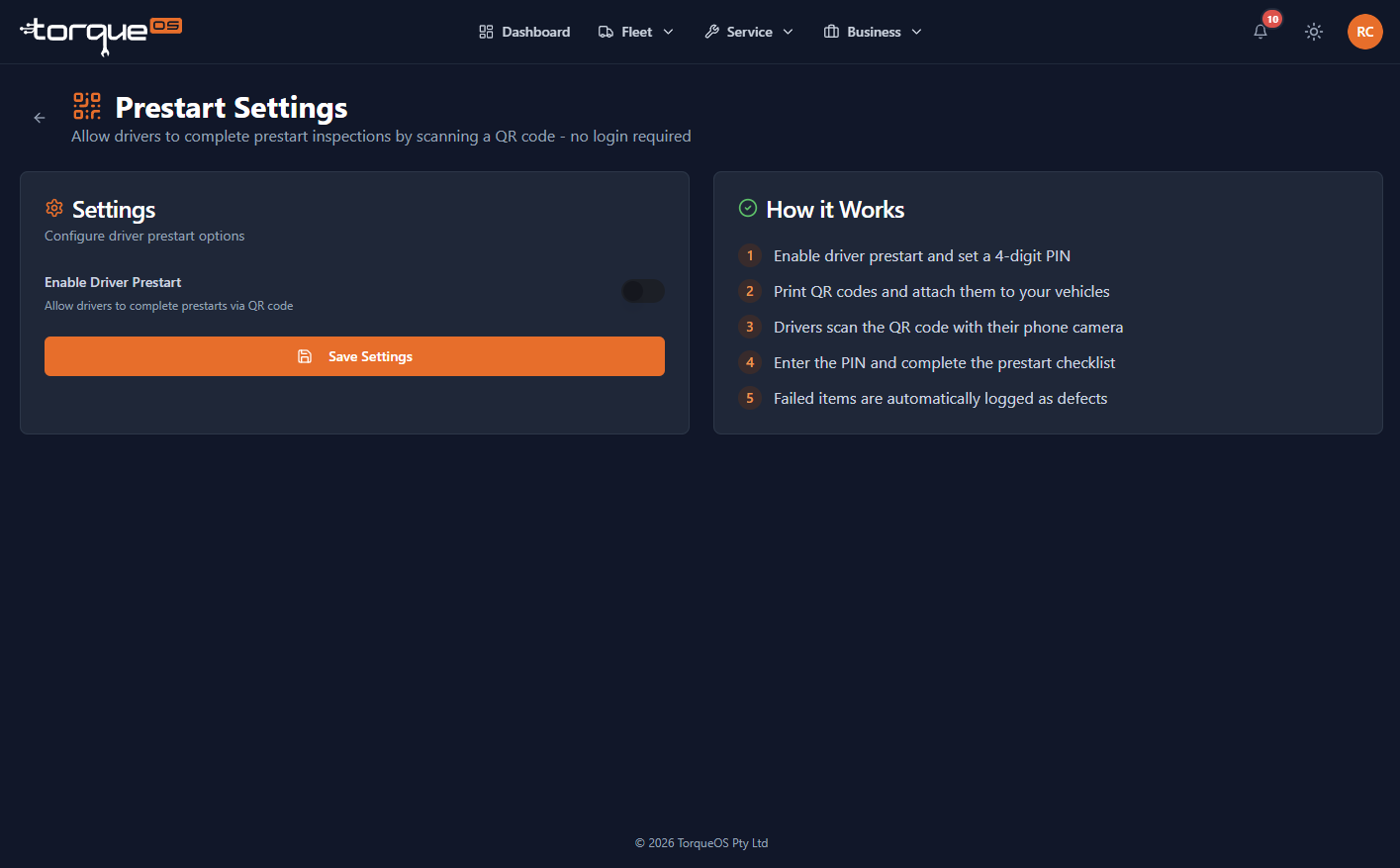Click 'Print QR codes and attach them to your vehicles'
The height and width of the screenshot is (868, 1400).
click(942, 291)
